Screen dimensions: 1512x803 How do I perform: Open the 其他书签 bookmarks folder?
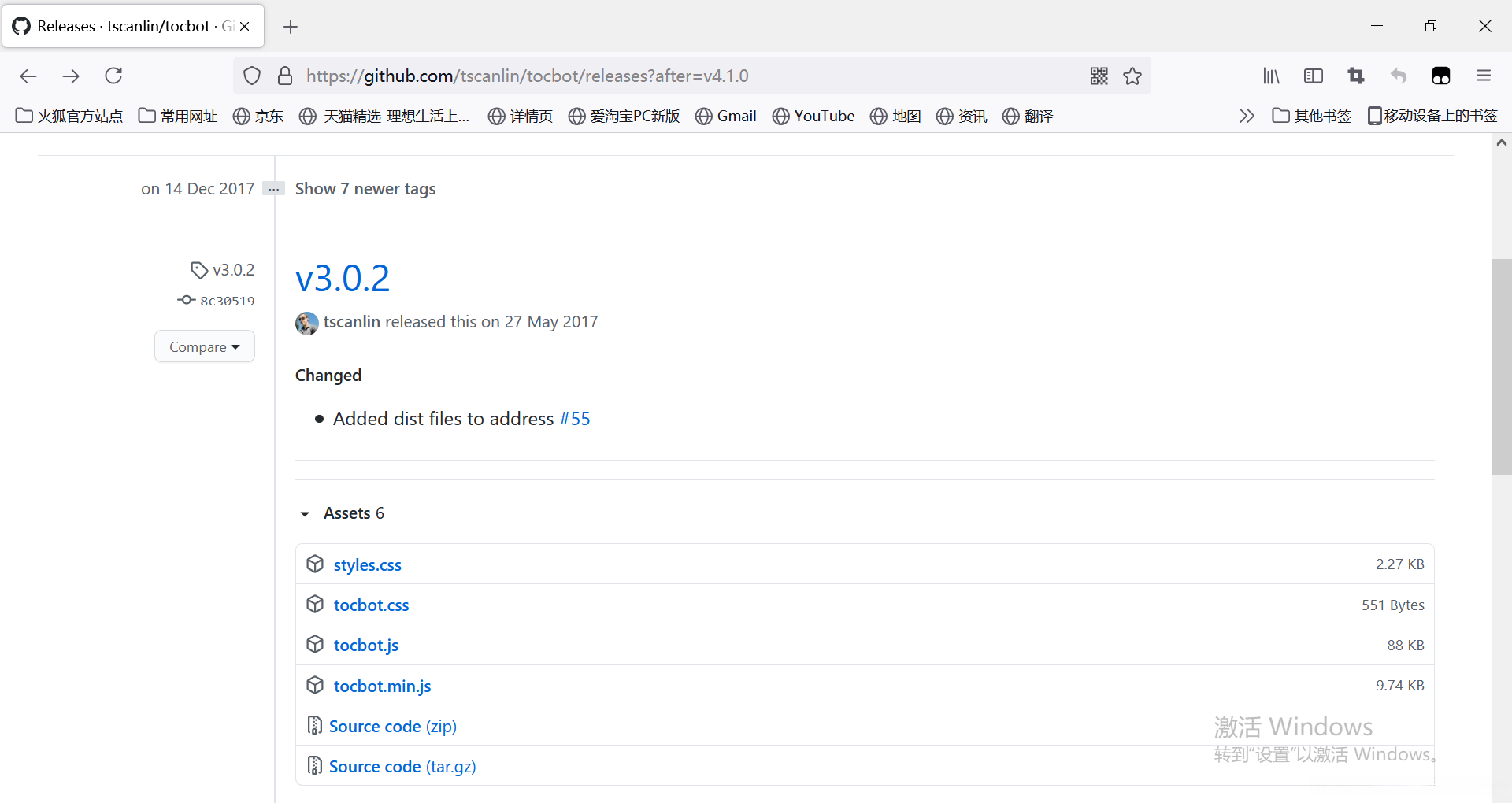pos(1312,117)
